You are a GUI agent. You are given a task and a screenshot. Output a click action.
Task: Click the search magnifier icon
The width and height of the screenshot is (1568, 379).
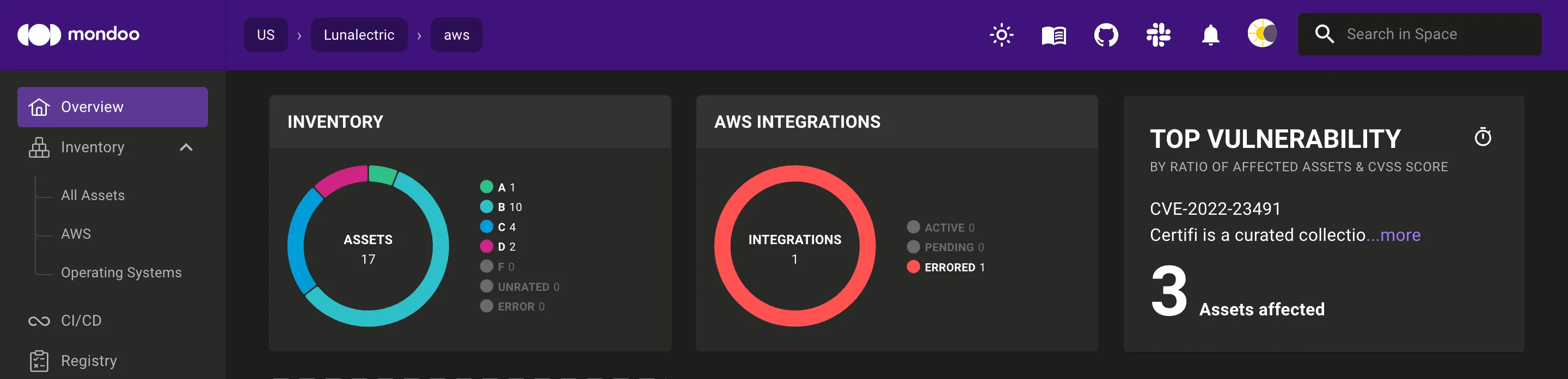pos(1324,34)
